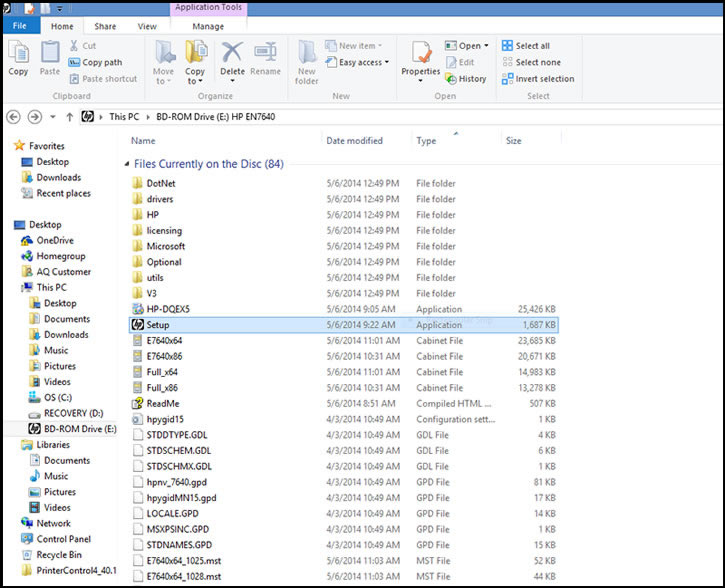The image size is (725, 588).
Task: Switch to the View ribbon tab
Action: click(x=147, y=26)
